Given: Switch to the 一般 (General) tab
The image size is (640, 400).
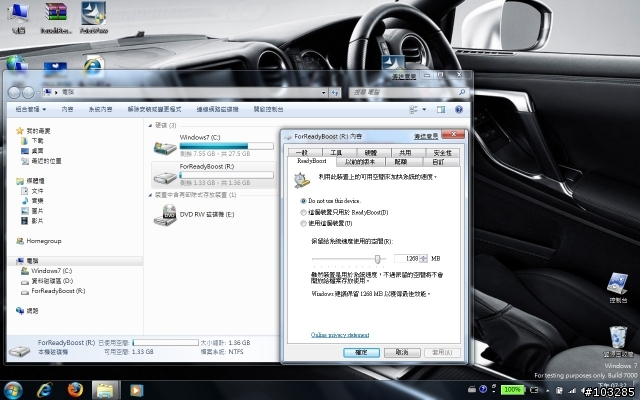Looking at the screenshot, I should click(305, 153).
